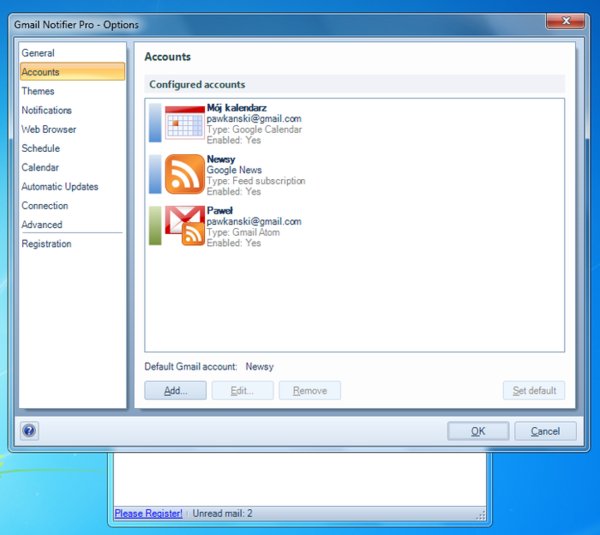This screenshot has height=535, width=600.
Task: Click the 'Type: Gmail Atom' text
Action: [x=243, y=232]
